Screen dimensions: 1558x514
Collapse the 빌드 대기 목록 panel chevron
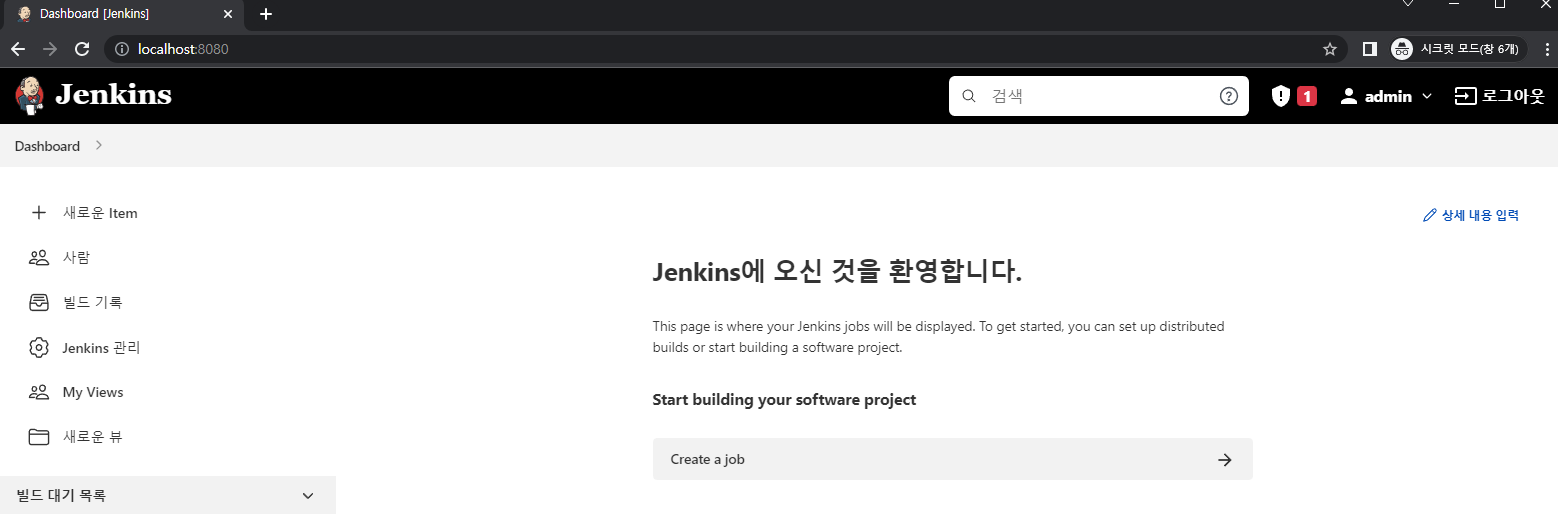[308, 495]
